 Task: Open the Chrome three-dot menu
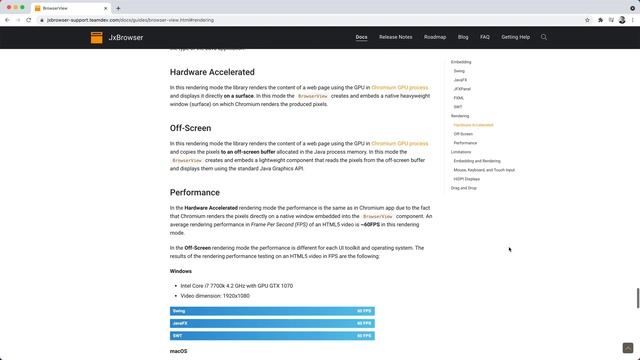click(633, 20)
